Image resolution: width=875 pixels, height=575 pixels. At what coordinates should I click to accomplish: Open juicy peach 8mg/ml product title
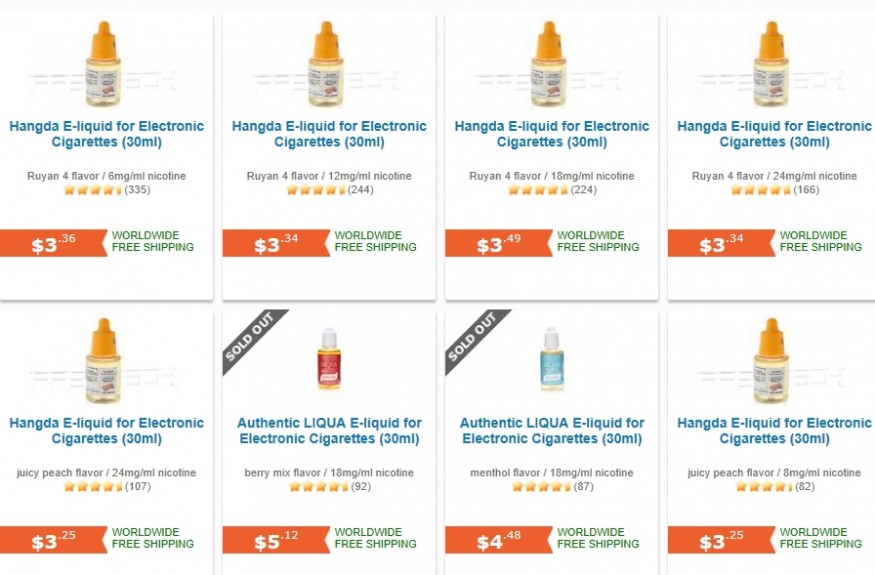tap(774, 431)
